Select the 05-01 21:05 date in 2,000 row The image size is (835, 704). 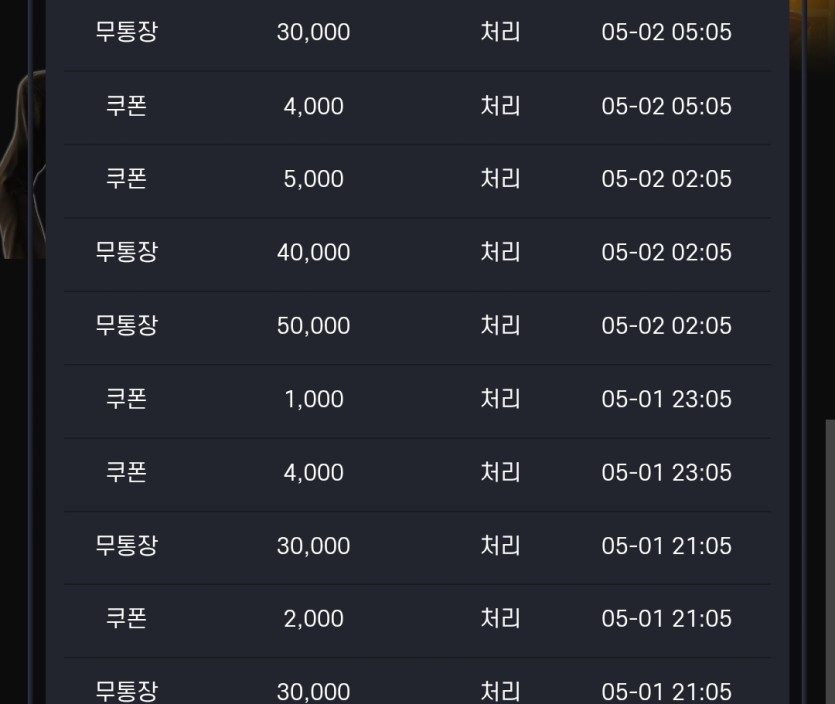click(666, 619)
